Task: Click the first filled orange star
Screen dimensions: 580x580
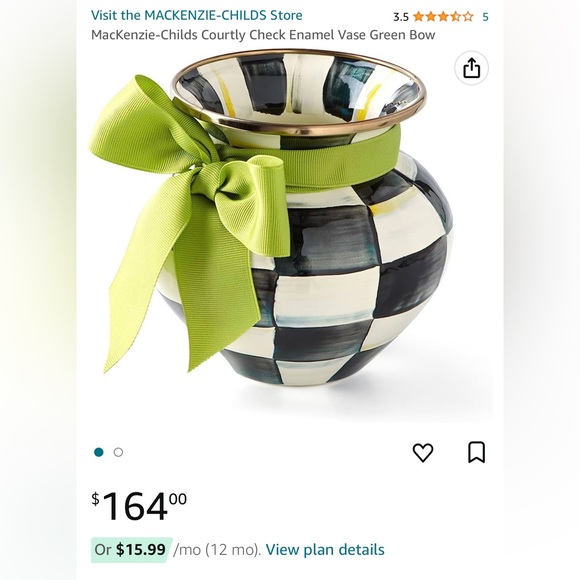Action: click(x=418, y=17)
